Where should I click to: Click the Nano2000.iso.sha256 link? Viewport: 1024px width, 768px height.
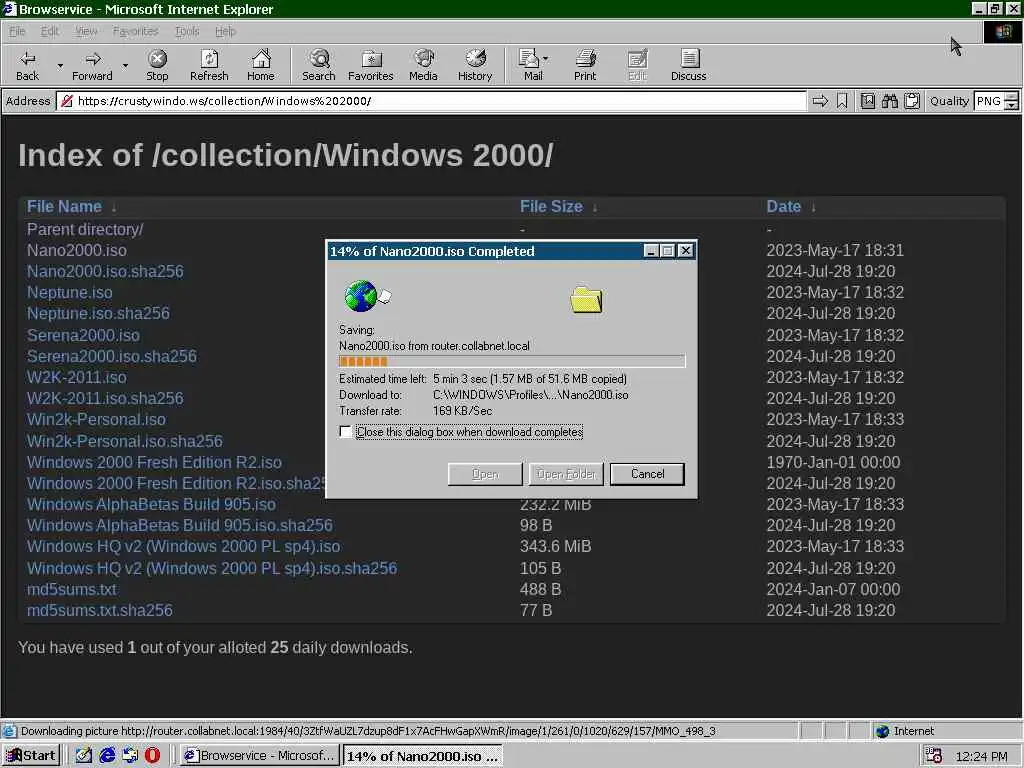105,271
